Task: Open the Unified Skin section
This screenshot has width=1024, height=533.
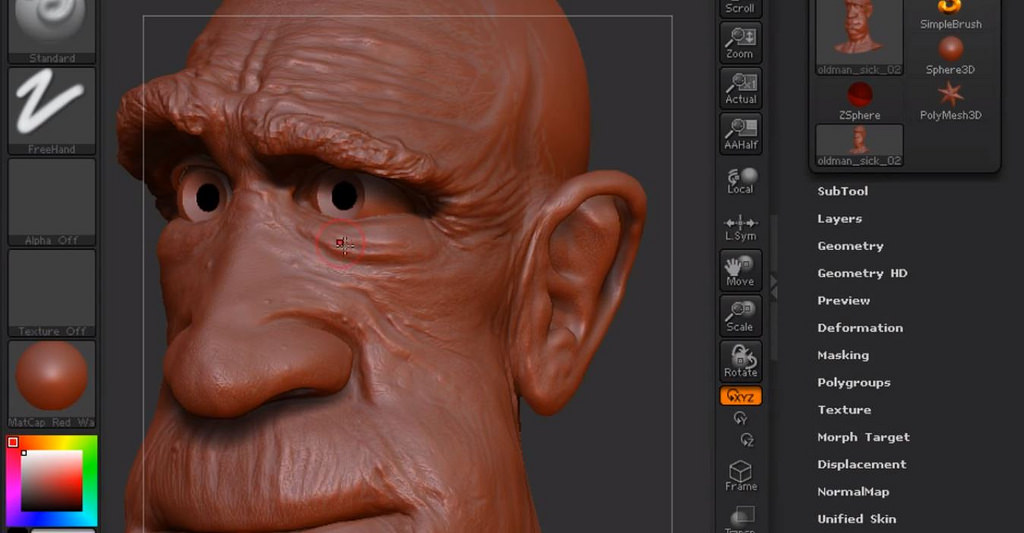Action: (x=857, y=519)
